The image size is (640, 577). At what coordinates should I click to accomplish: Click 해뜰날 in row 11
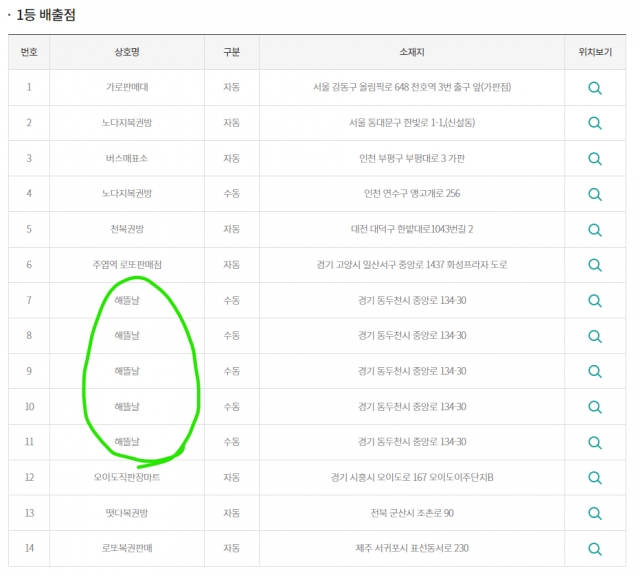(127, 442)
